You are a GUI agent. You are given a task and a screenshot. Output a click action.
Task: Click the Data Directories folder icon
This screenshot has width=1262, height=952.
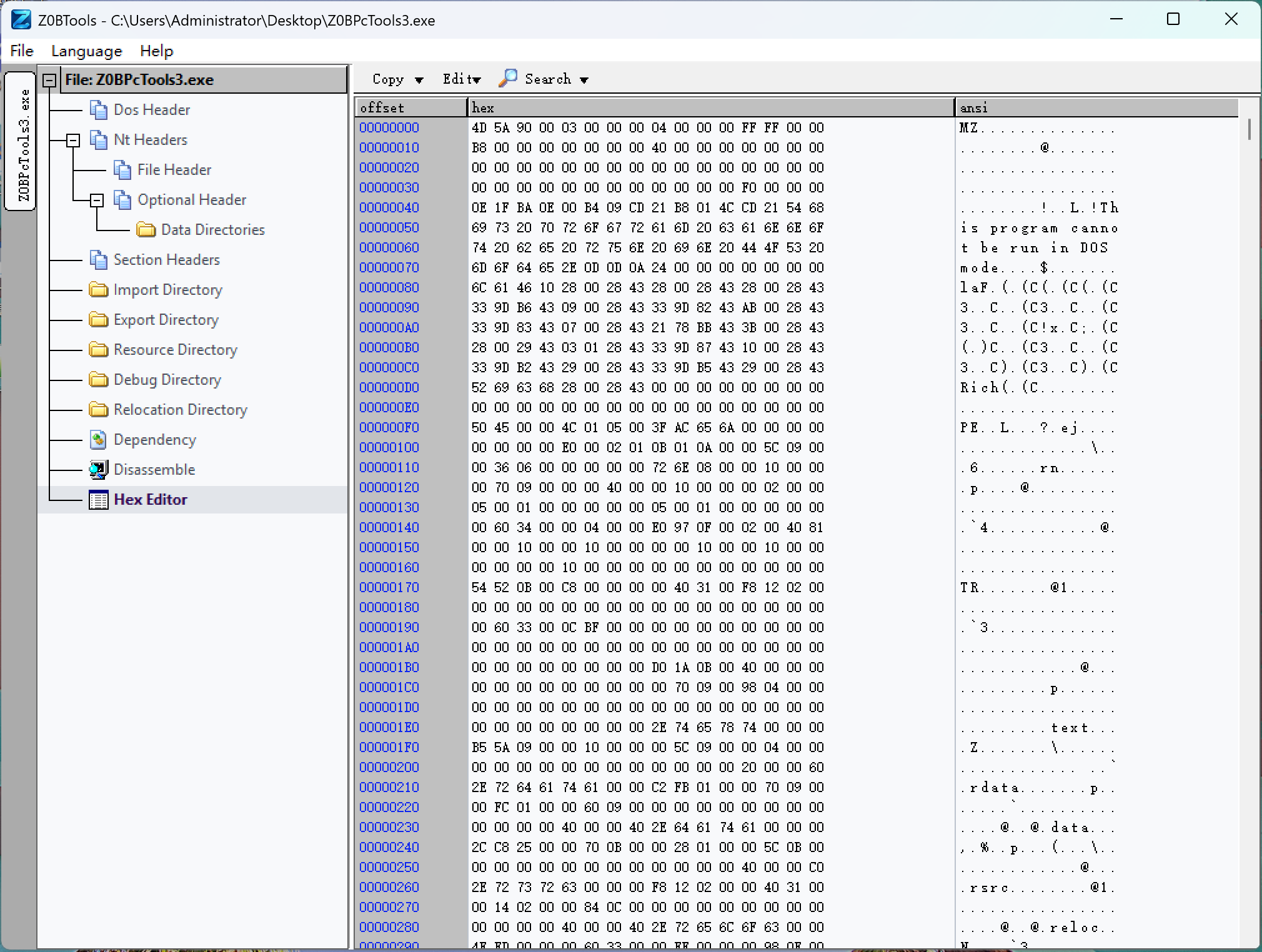tap(146, 230)
